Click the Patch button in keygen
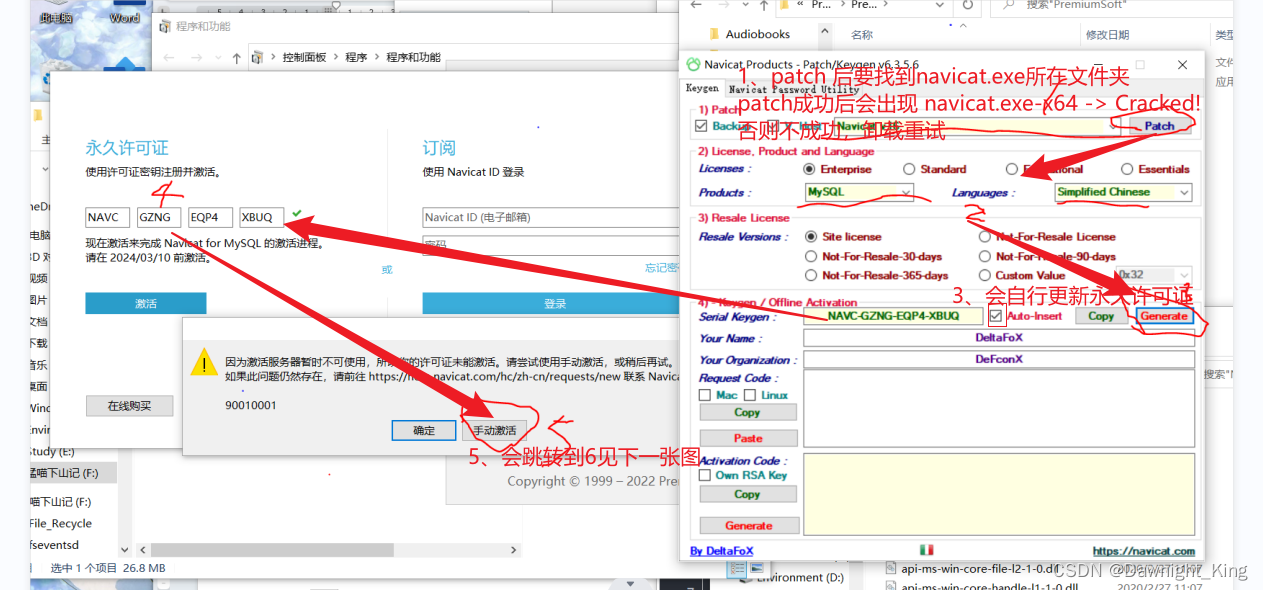Image resolution: width=1263 pixels, height=590 pixels. click(1160, 126)
